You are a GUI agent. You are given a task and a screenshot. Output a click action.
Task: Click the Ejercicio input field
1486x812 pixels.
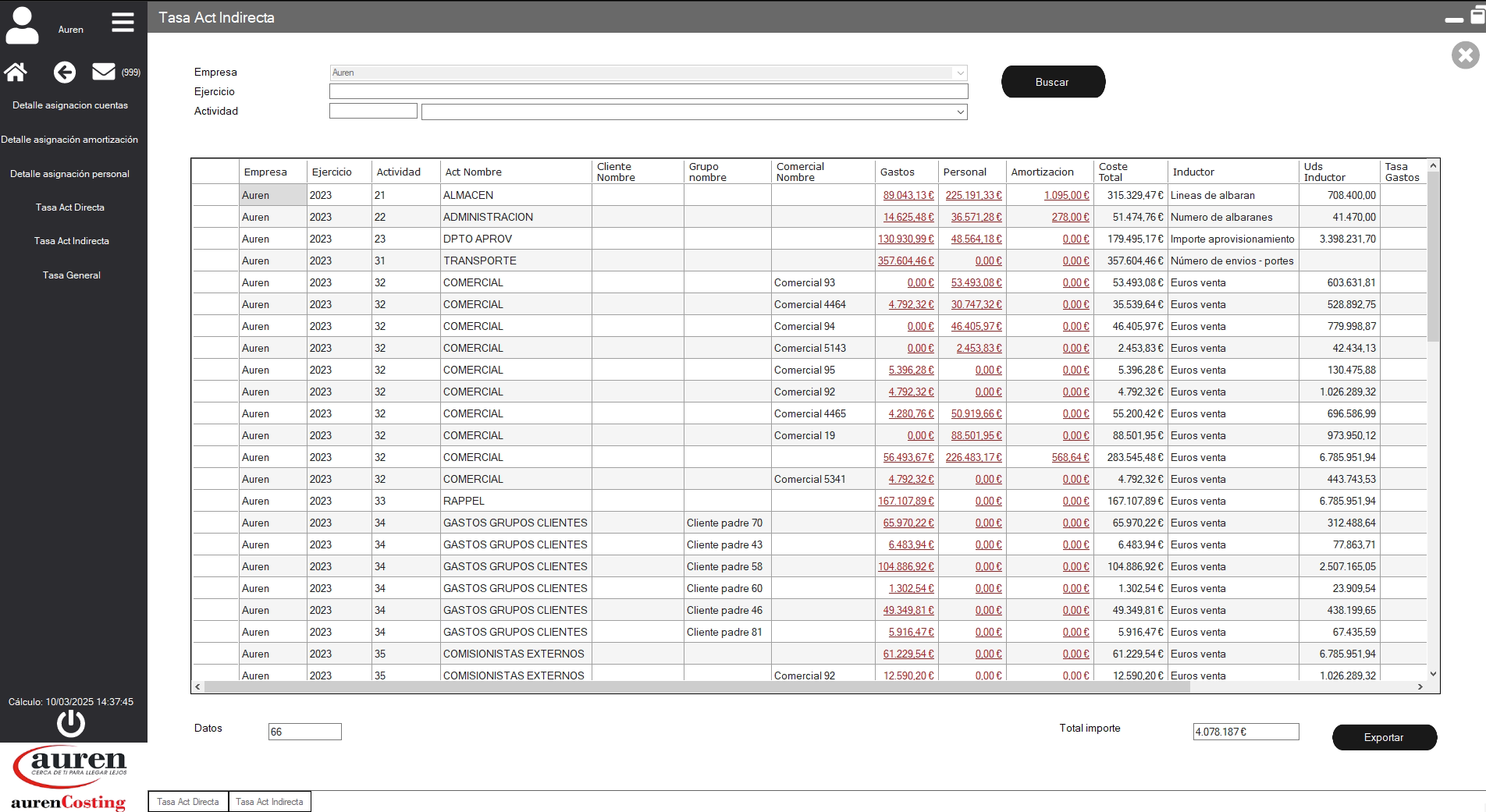(x=648, y=92)
